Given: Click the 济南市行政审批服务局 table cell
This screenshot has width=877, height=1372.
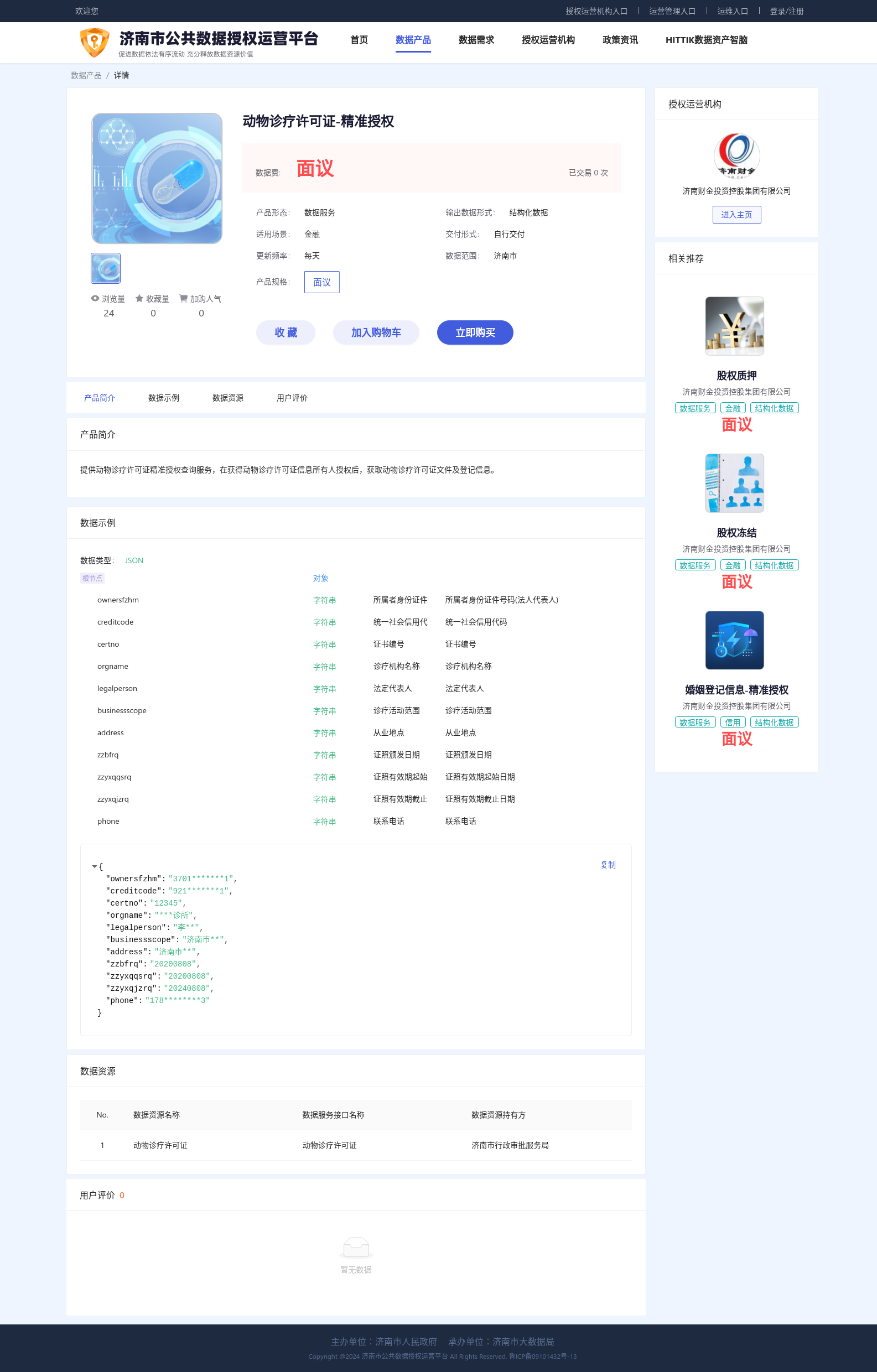Looking at the screenshot, I should coord(510,1145).
